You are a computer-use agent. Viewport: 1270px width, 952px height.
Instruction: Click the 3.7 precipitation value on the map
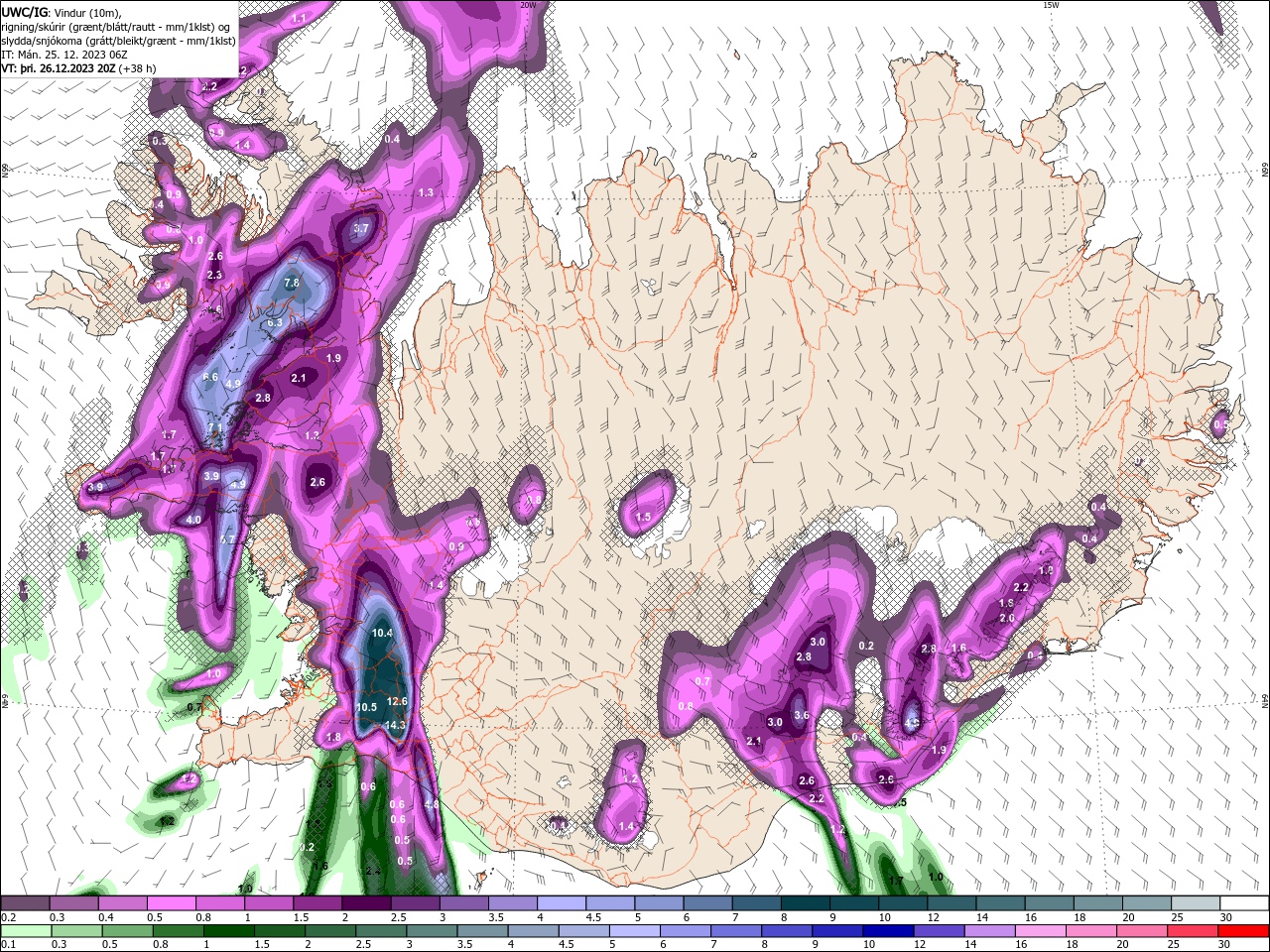coord(361,228)
